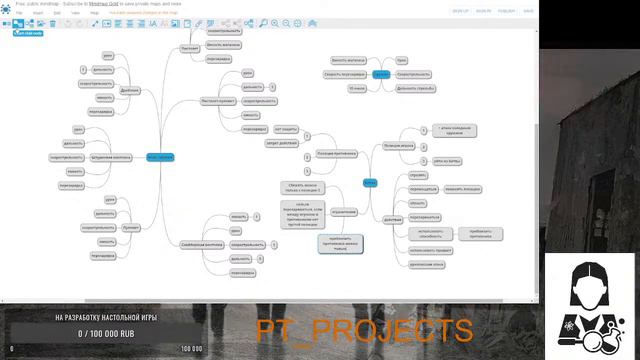Click the note sheet toolbar icon
This screenshot has height=360, width=640.
point(187,24)
